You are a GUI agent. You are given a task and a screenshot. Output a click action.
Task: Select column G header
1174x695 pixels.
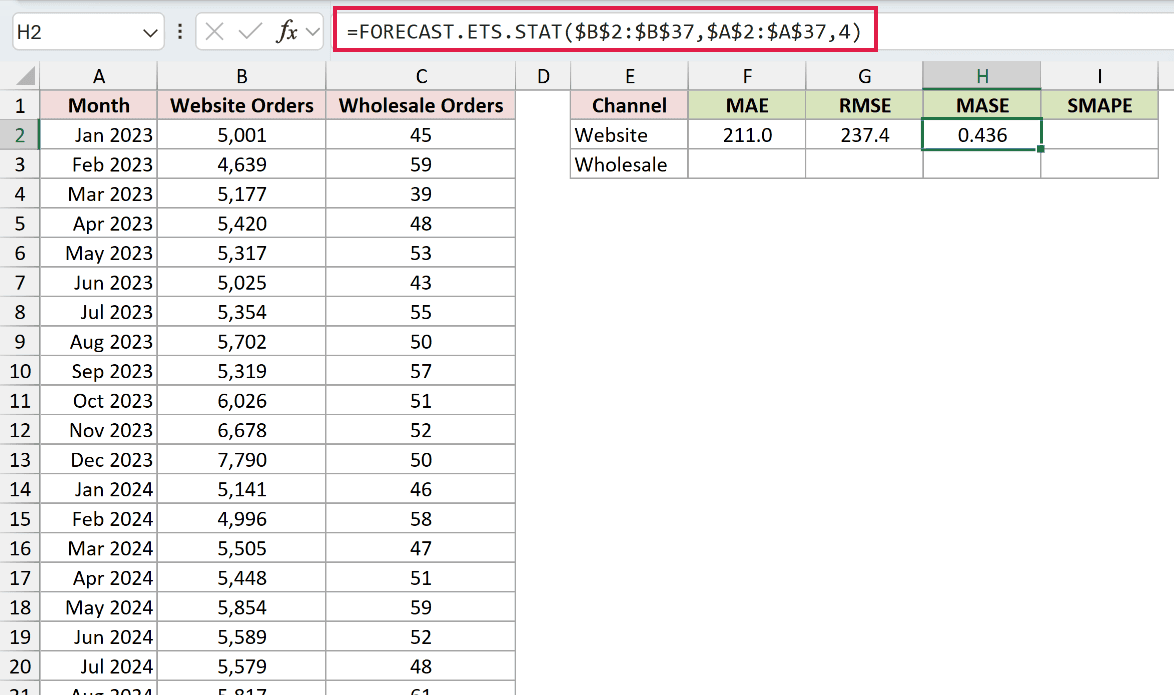[865, 76]
